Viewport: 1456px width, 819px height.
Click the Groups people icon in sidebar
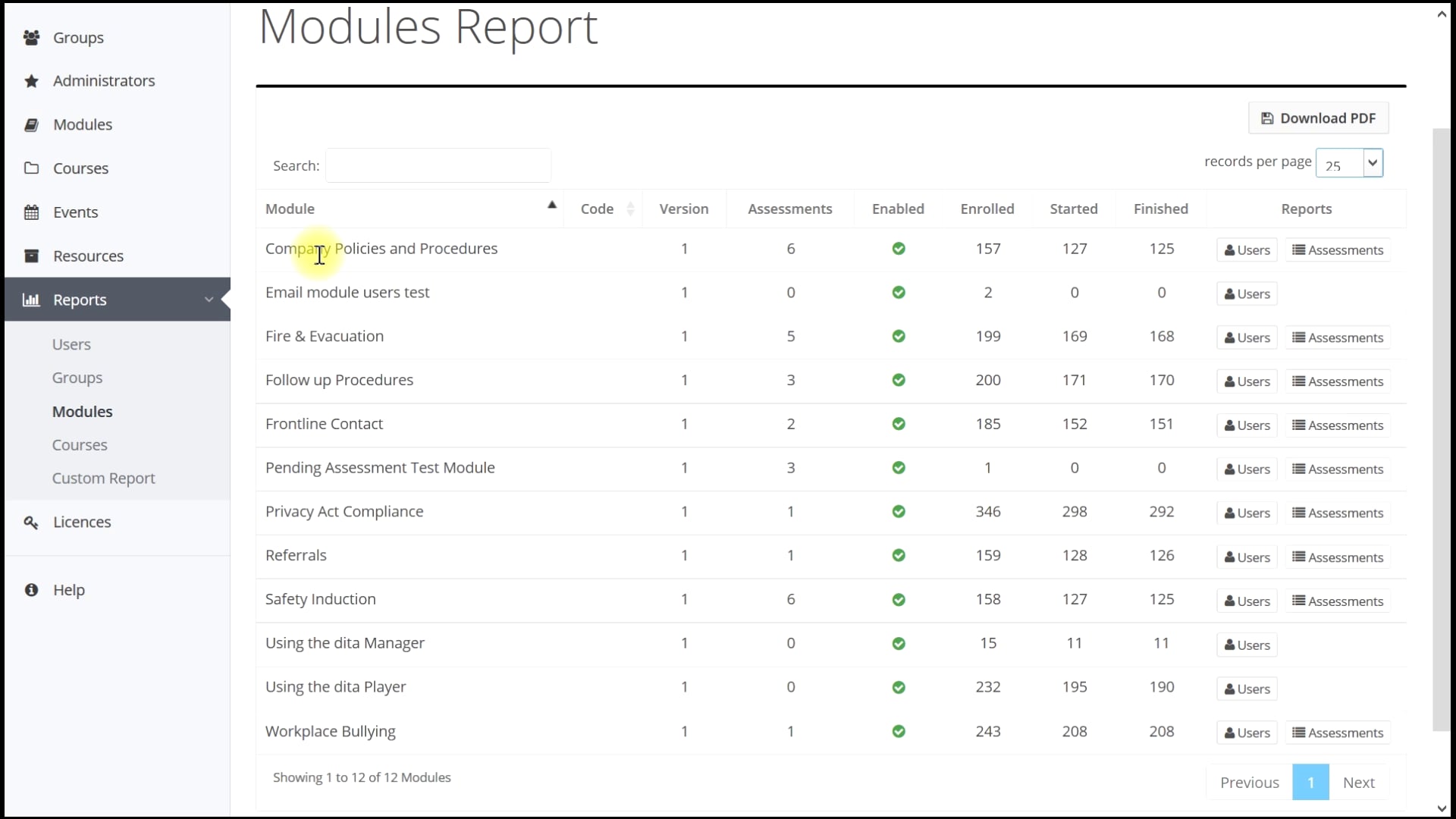tap(31, 37)
